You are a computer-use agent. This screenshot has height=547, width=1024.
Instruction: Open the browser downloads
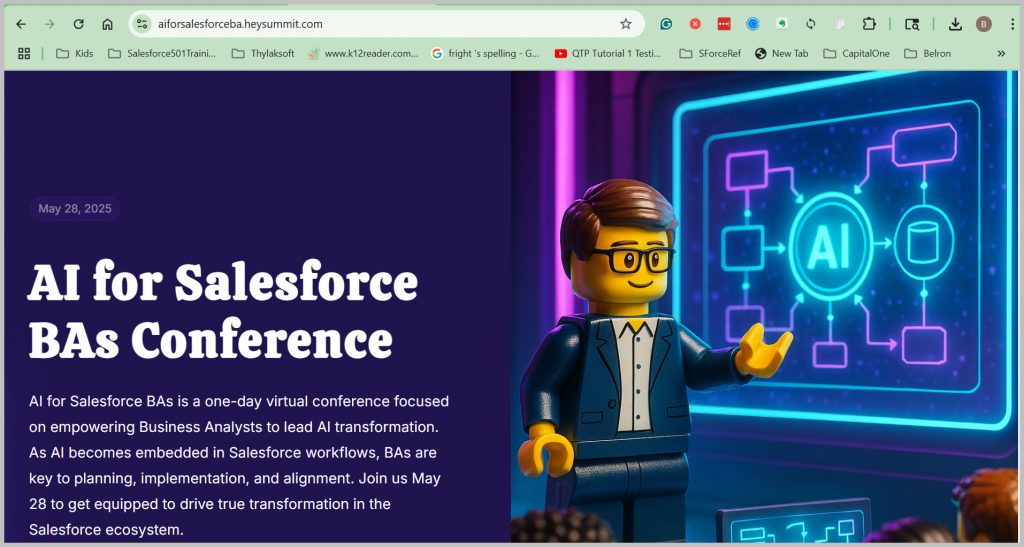coord(955,24)
